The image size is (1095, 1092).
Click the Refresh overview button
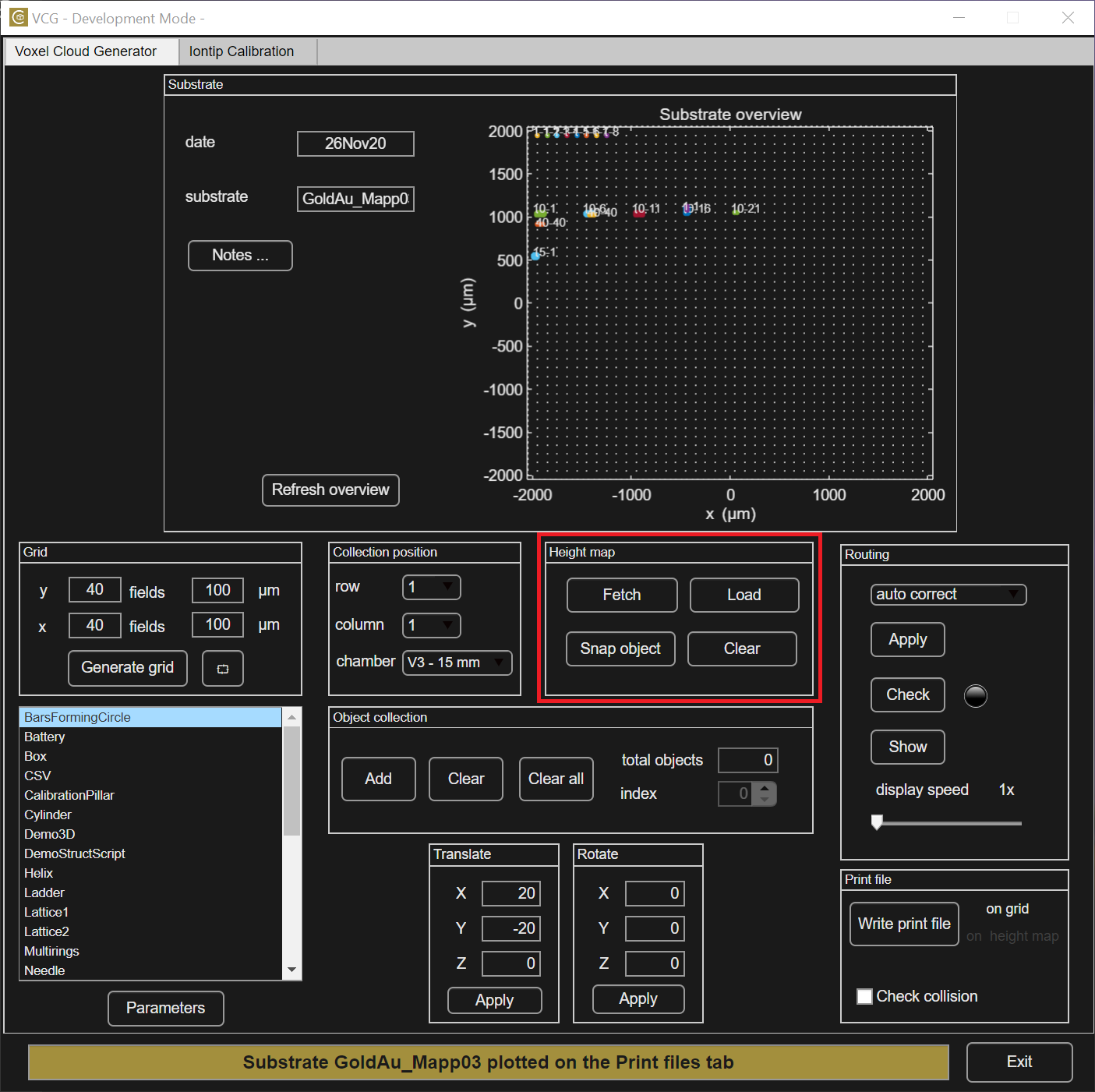tap(330, 489)
